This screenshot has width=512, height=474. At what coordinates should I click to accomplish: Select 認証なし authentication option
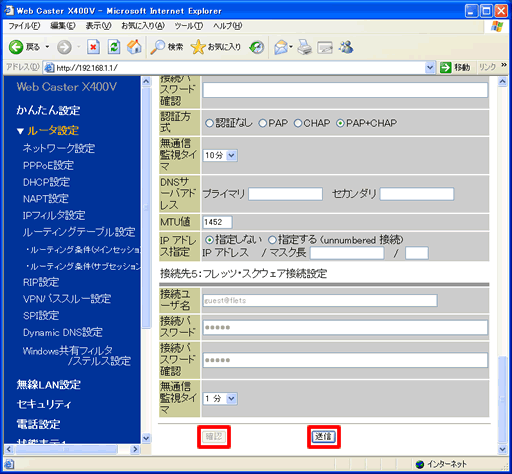coord(209,123)
